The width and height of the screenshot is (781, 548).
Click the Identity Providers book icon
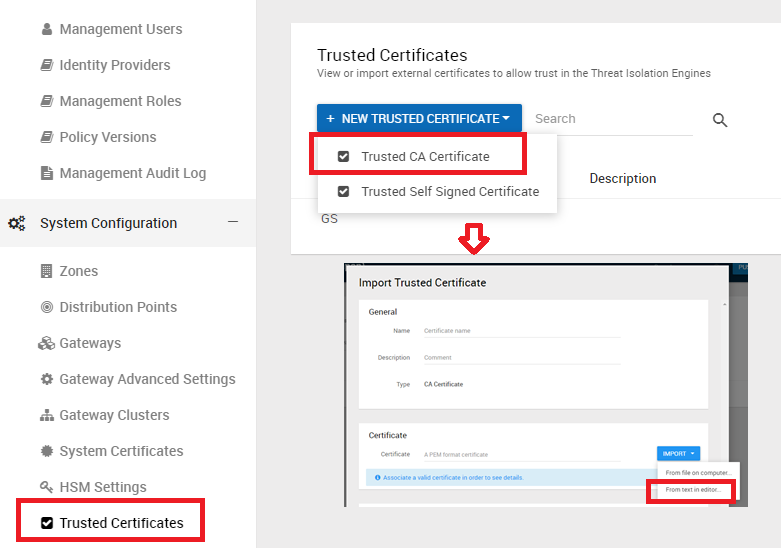pyautogui.click(x=46, y=65)
